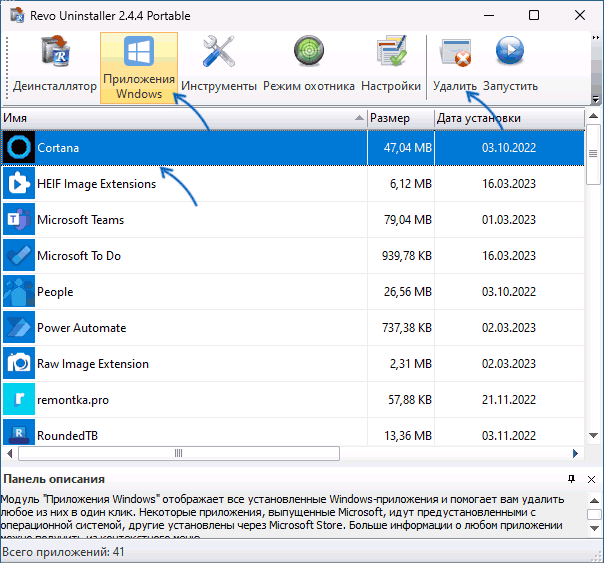The height and width of the screenshot is (563, 604).
Task: Select RoundedTB row name
Action: coord(67,436)
